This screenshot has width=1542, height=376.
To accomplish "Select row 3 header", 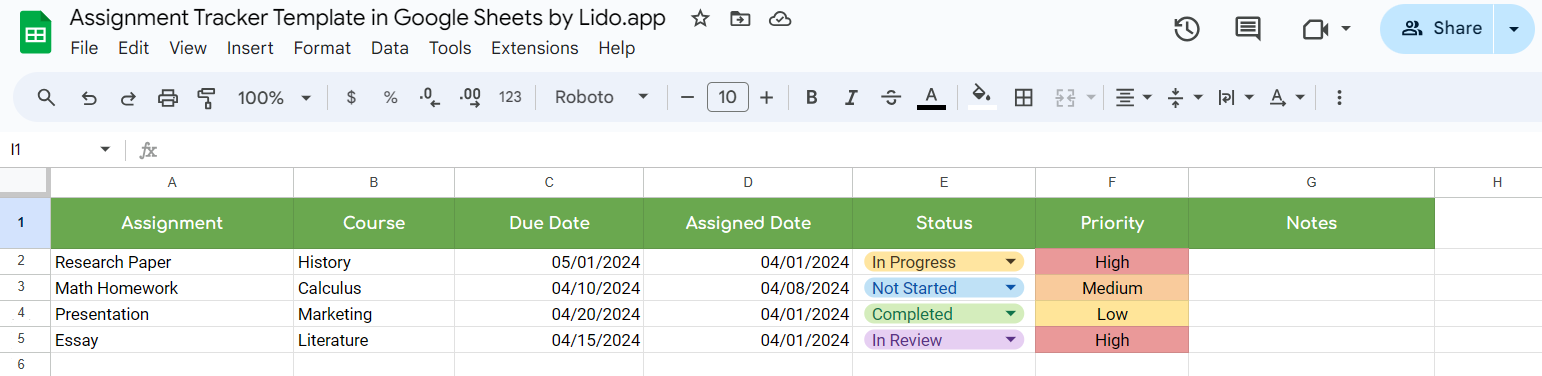I will pyautogui.click(x=25, y=288).
